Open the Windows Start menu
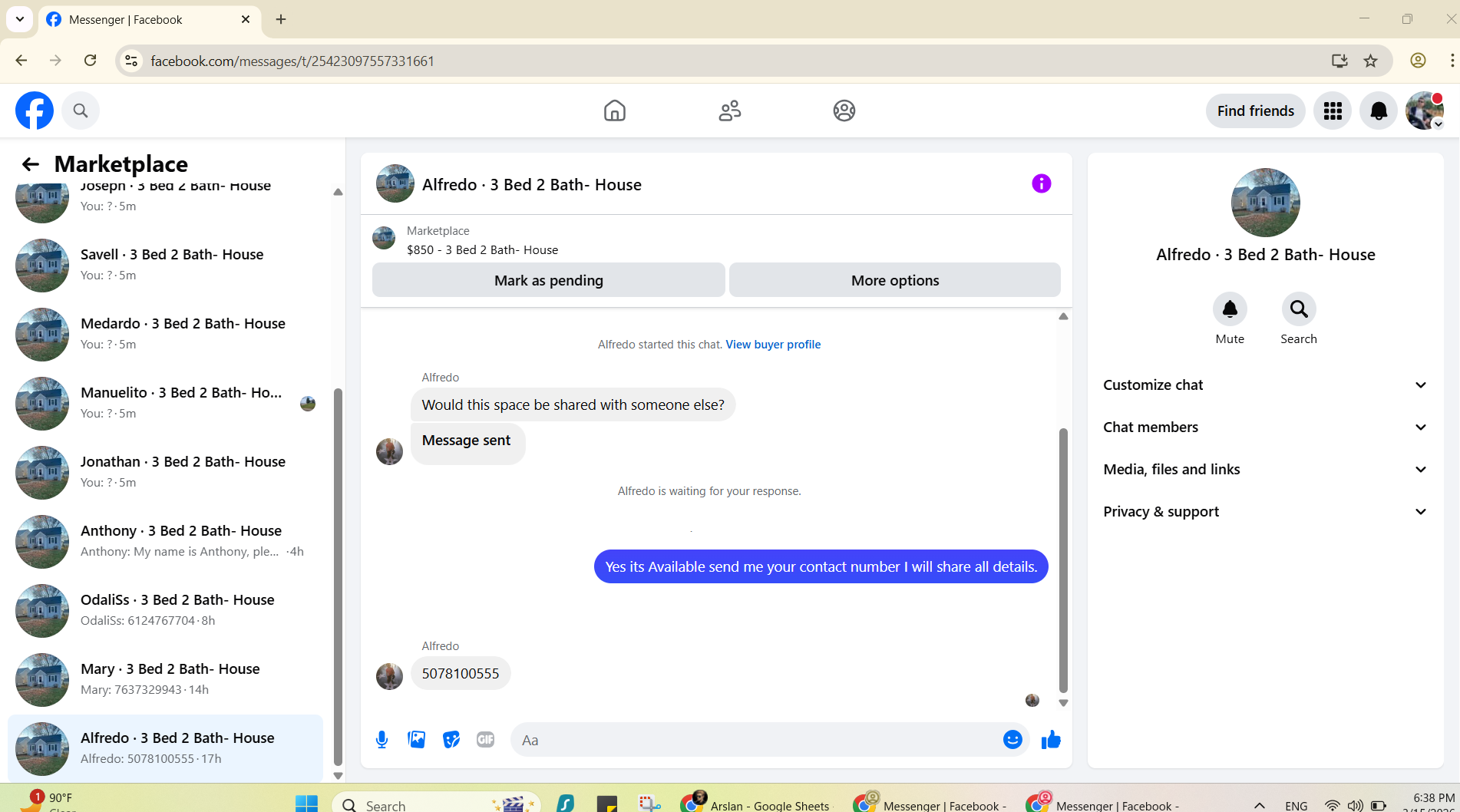The image size is (1460, 812). click(x=306, y=804)
